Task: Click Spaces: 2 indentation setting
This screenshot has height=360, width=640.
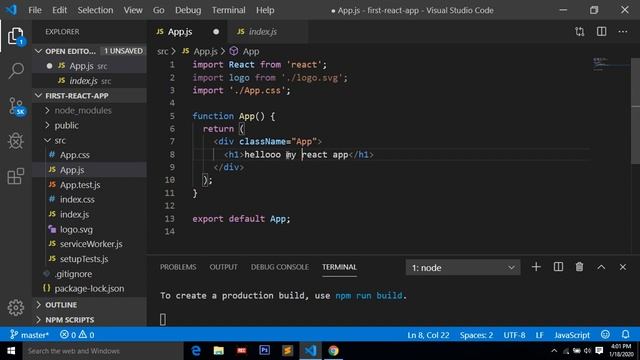Action: point(476,335)
